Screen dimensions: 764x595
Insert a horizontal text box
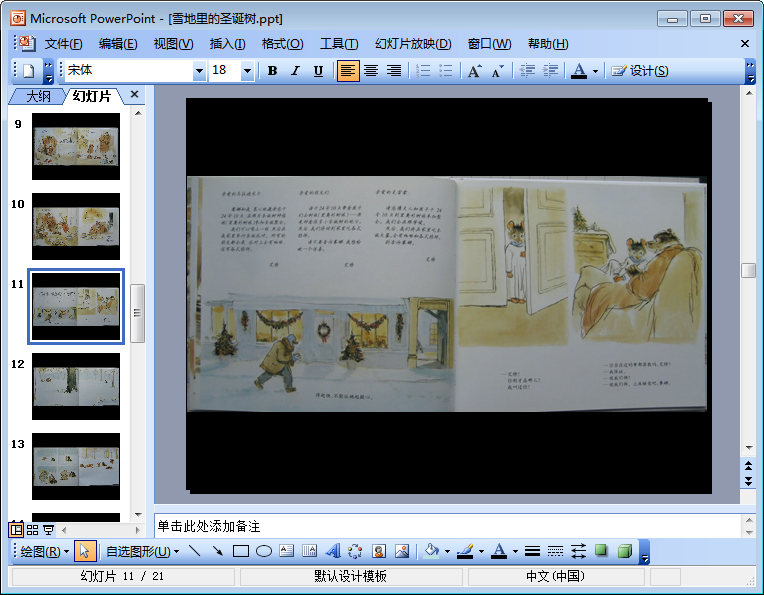(286, 552)
